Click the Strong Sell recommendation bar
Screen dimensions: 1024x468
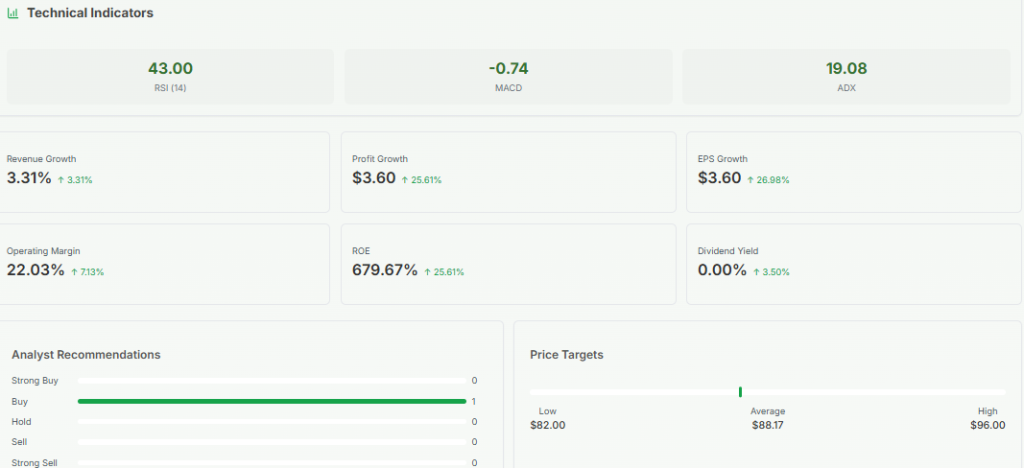pos(271,462)
